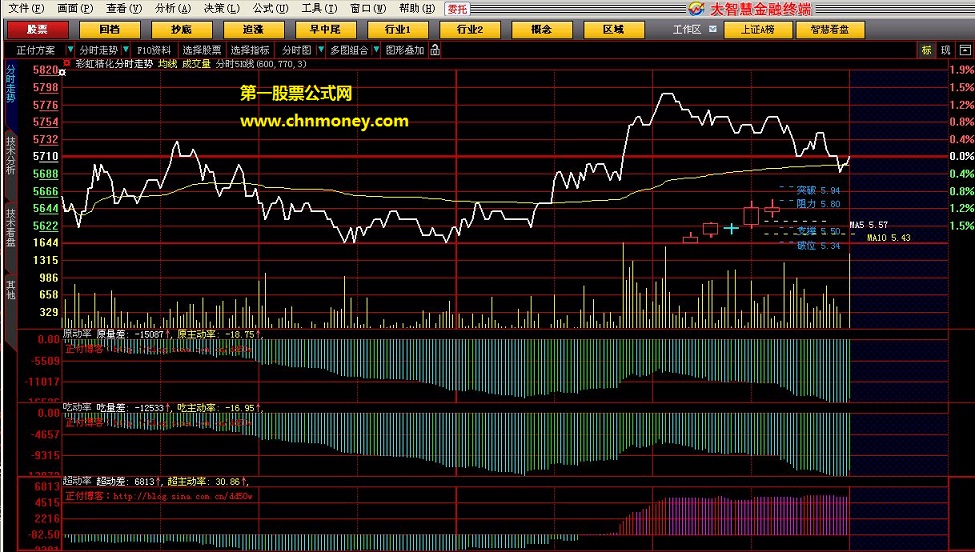The image size is (975, 552).
Task: Expand the 分时走势 dropdown arrow
Action: tap(126, 50)
